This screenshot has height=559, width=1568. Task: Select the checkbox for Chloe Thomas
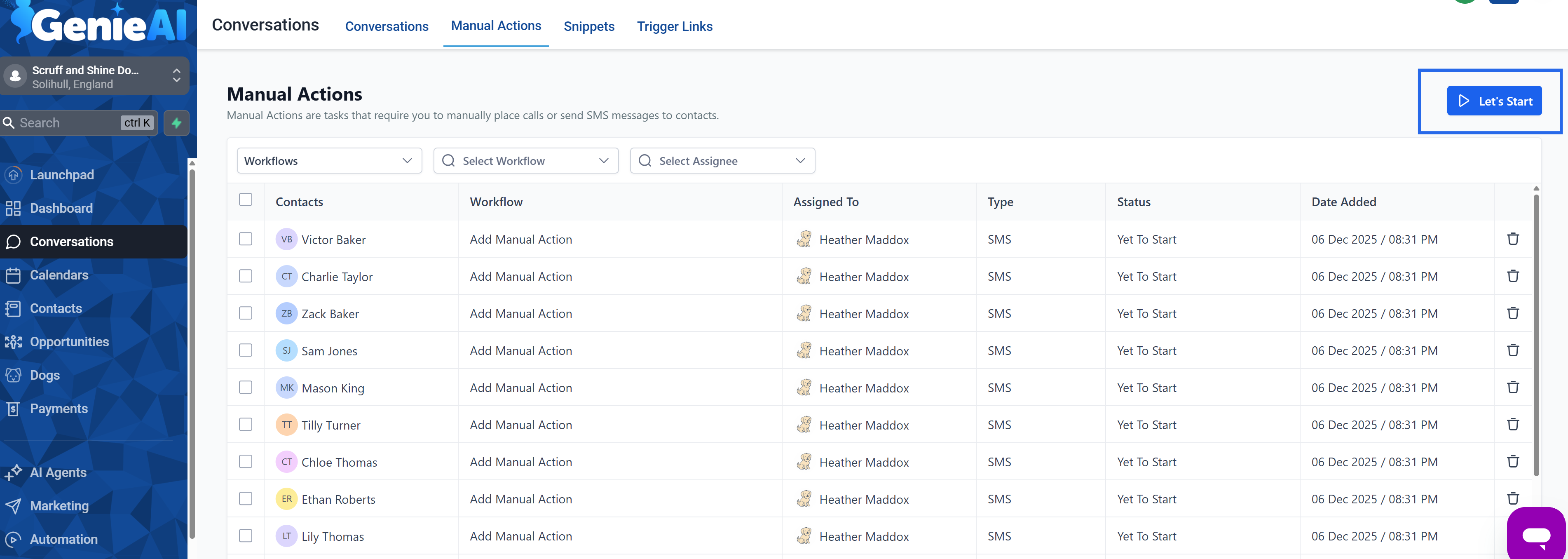pyautogui.click(x=245, y=462)
